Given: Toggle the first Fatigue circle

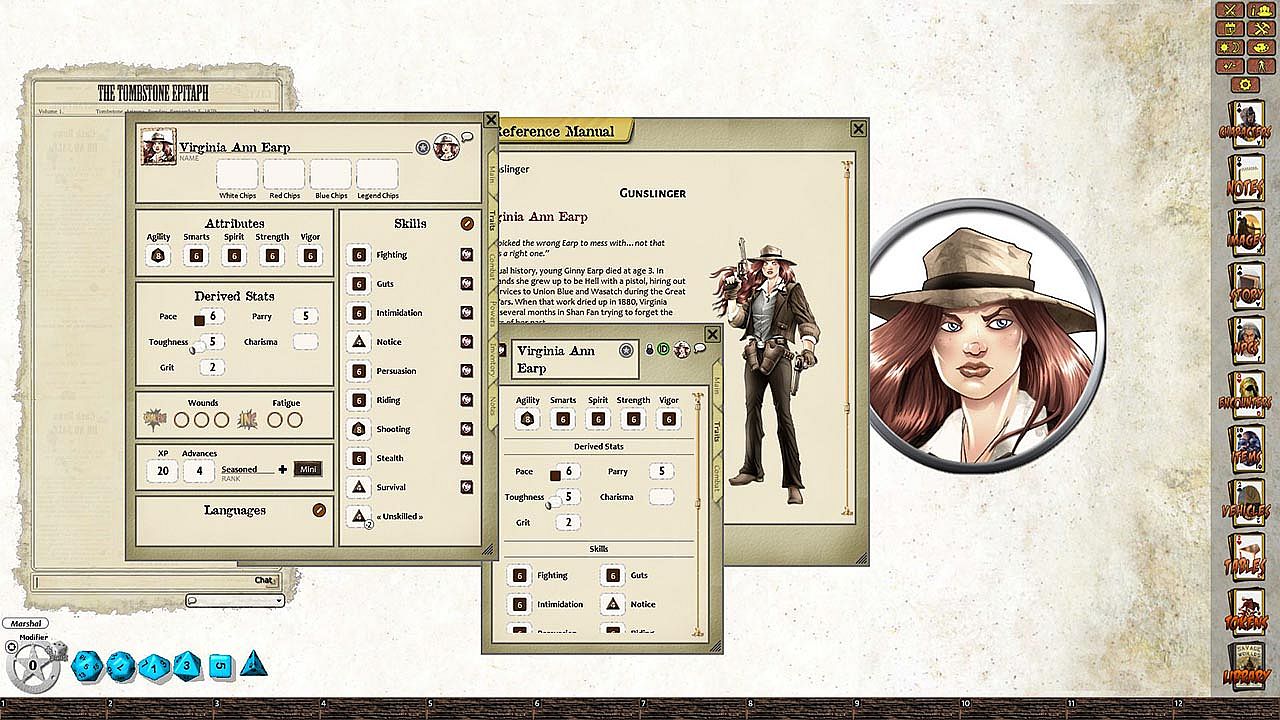Looking at the screenshot, I should [275, 420].
